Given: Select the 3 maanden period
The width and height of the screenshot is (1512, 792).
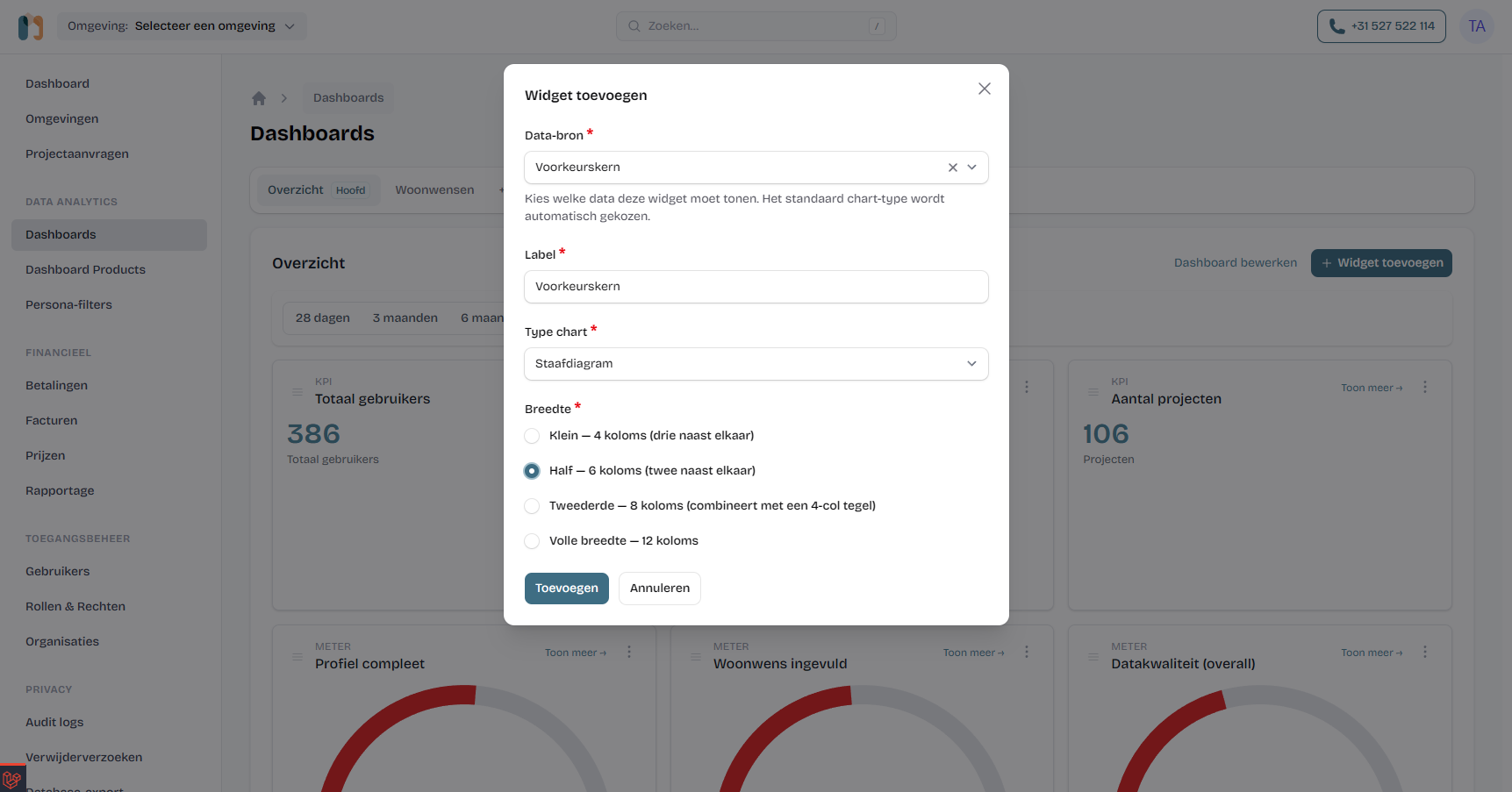Looking at the screenshot, I should (x=405, y=318).
